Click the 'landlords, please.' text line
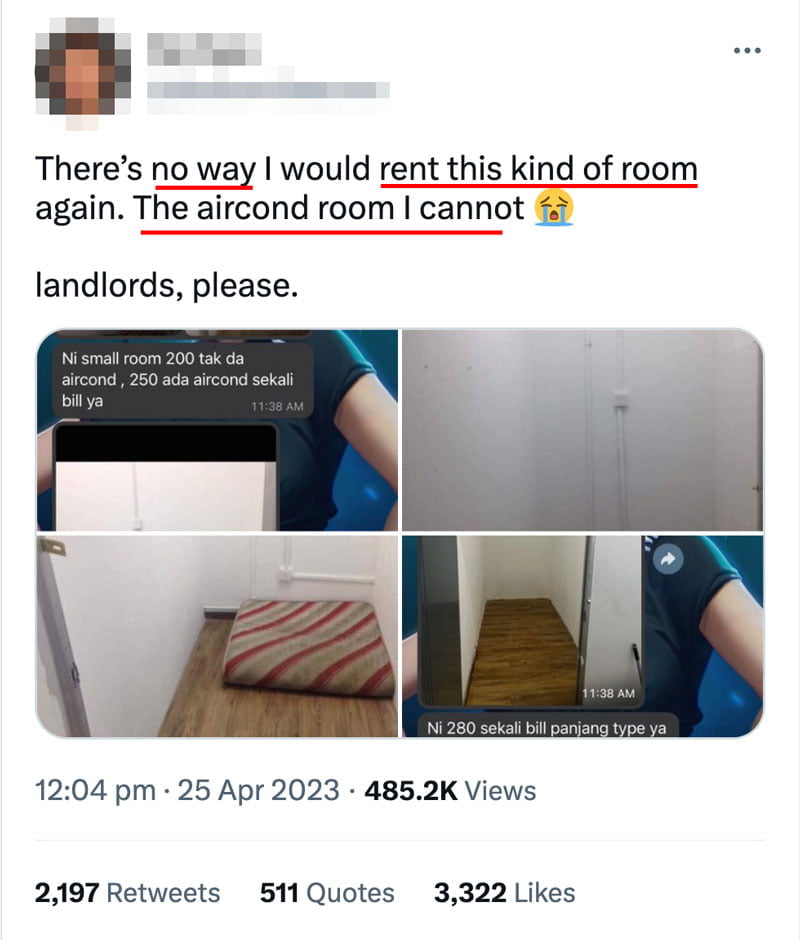 [x=167, y=285]
